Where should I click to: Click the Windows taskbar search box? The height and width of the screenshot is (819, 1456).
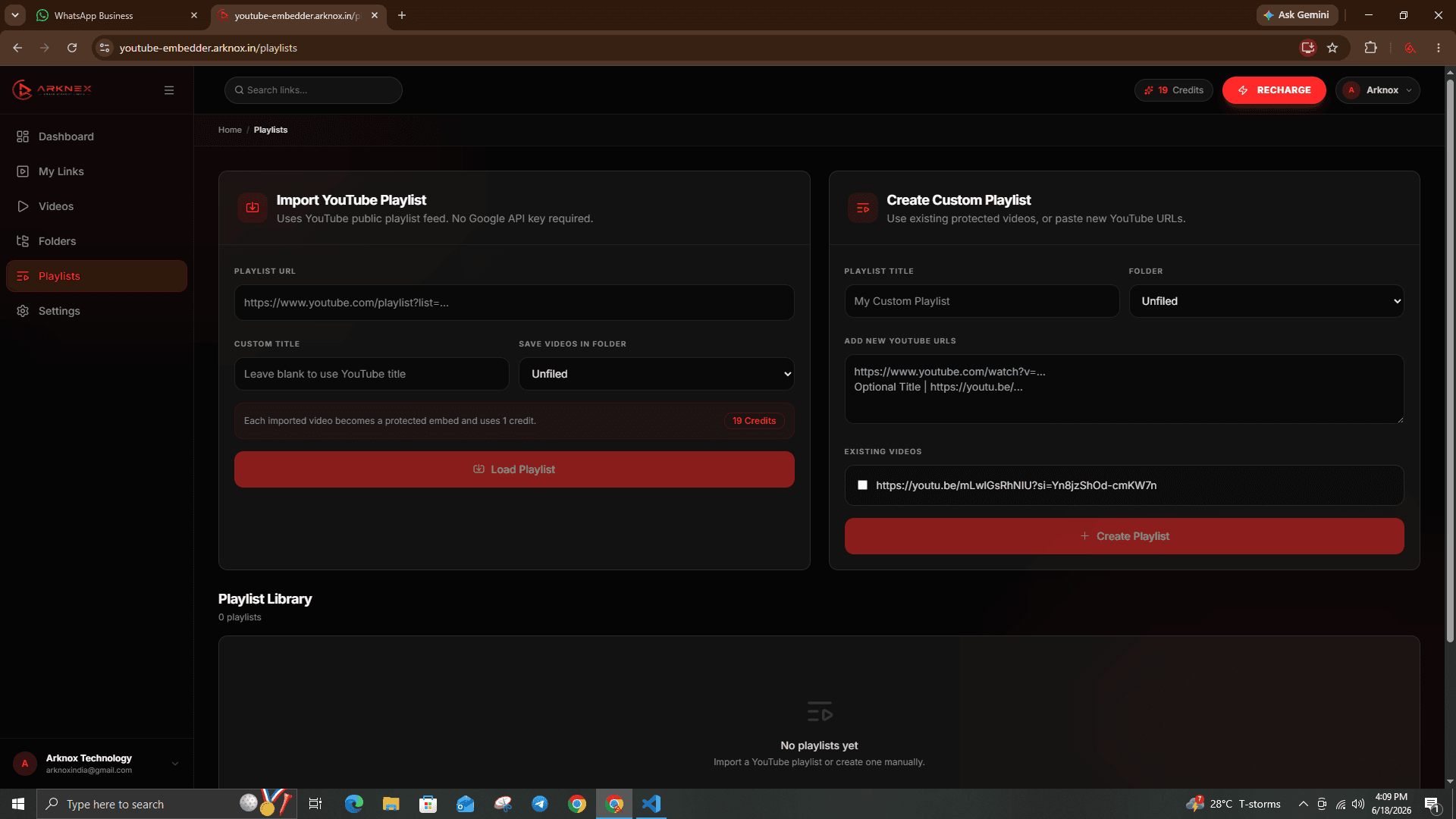click(167, 804)
